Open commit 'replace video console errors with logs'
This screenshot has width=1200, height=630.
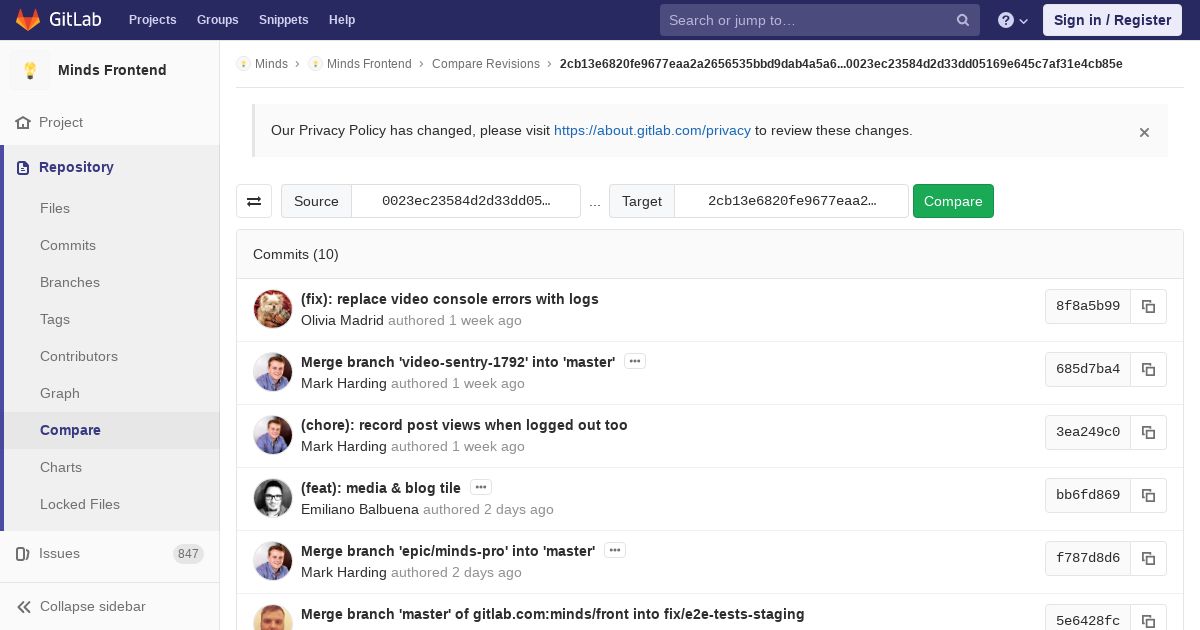click(x=450, y=299)
